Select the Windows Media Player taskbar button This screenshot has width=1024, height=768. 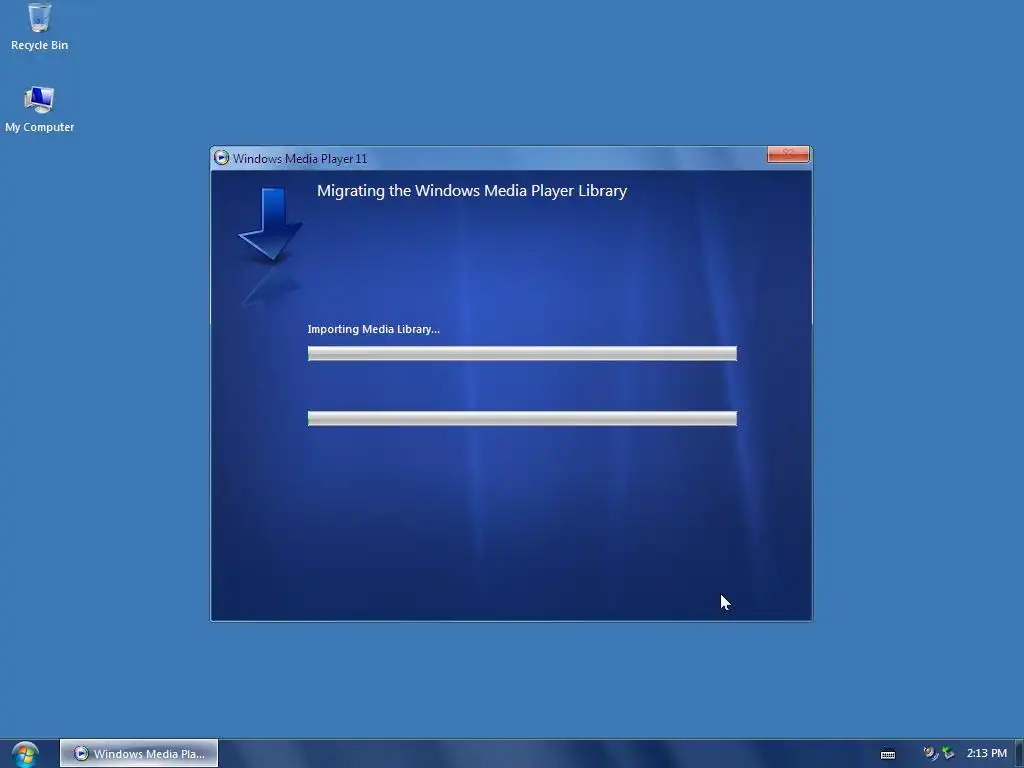139,754
